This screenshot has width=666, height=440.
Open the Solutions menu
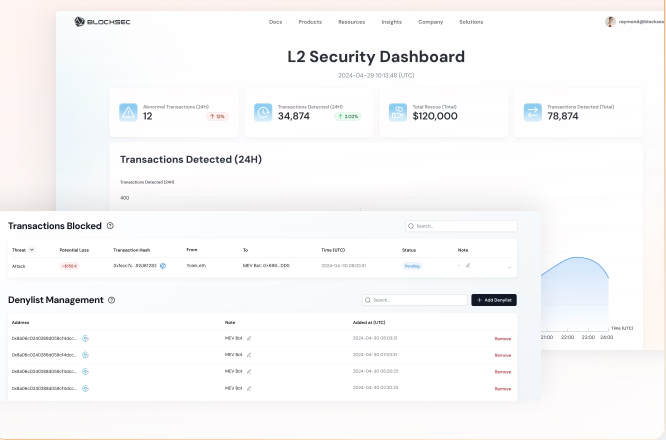471,22
